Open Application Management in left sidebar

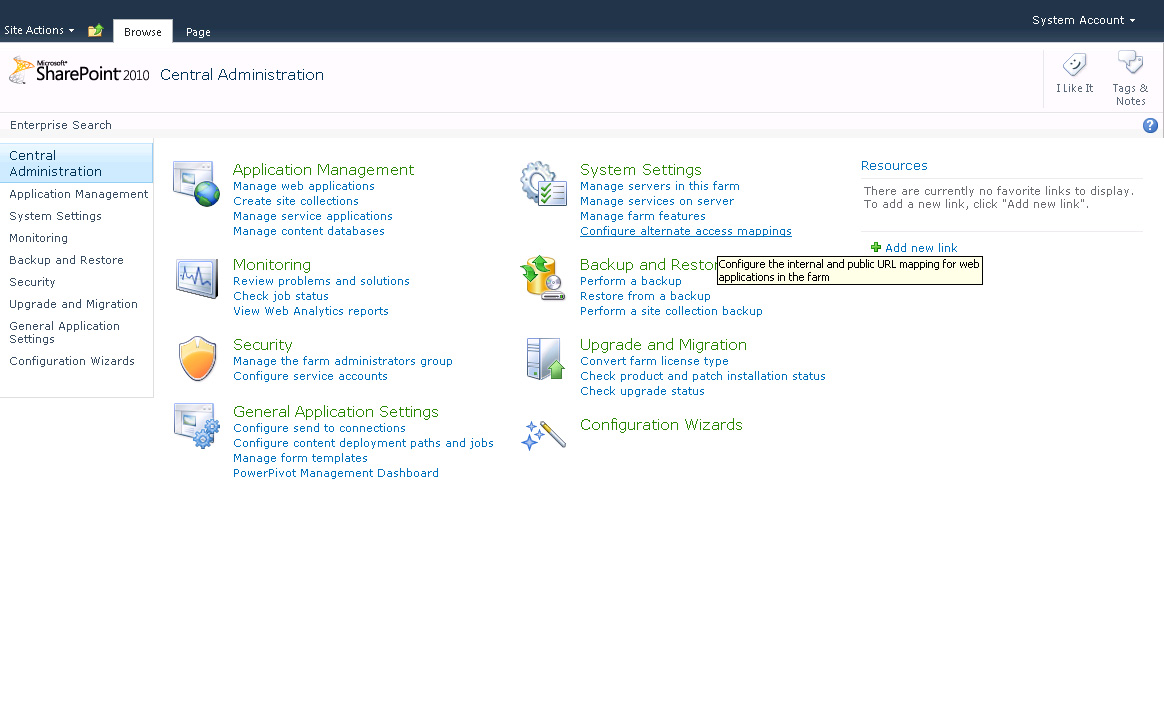[79, 194]
